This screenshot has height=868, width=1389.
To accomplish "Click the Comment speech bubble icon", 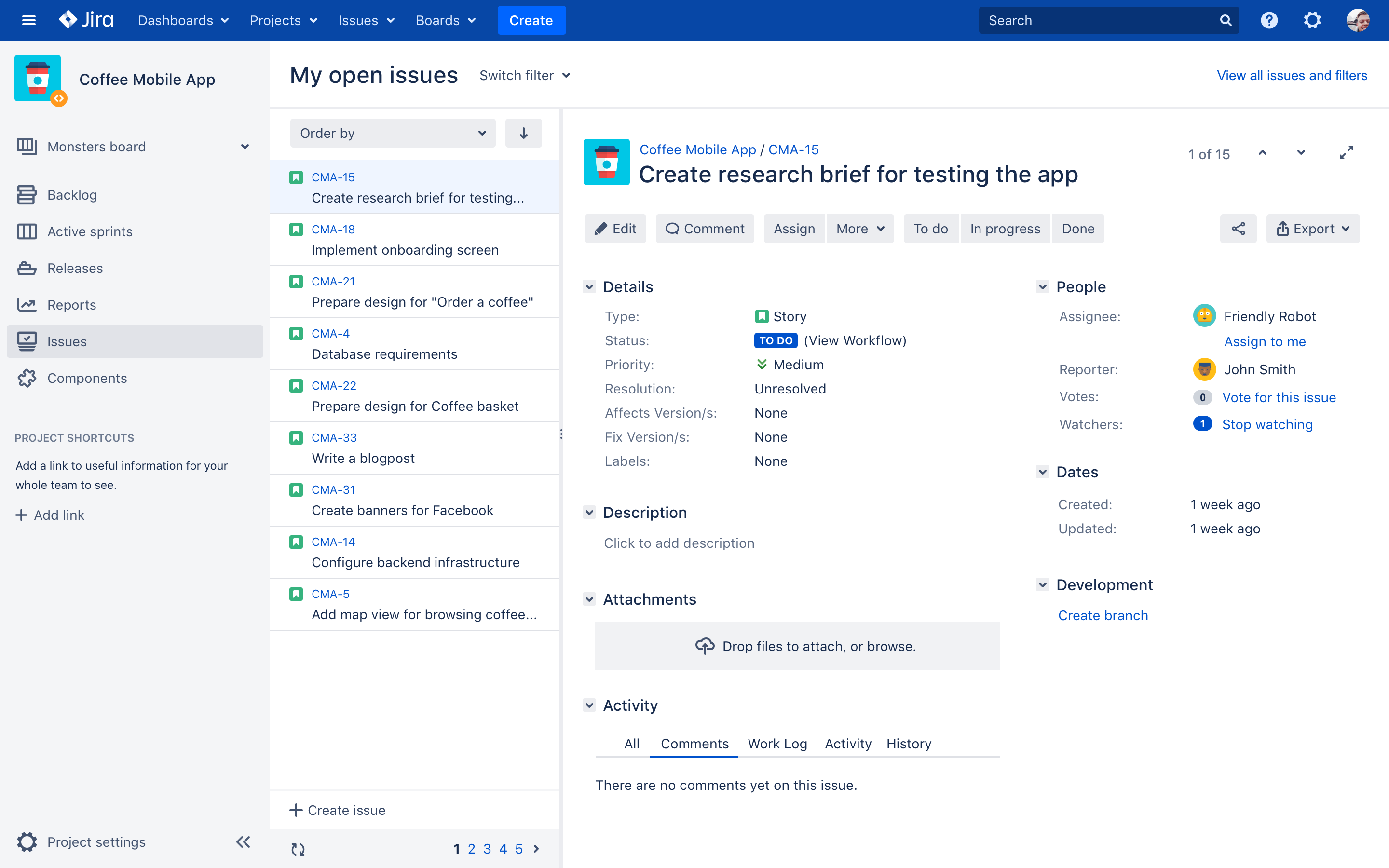I will tap(672, 228).
